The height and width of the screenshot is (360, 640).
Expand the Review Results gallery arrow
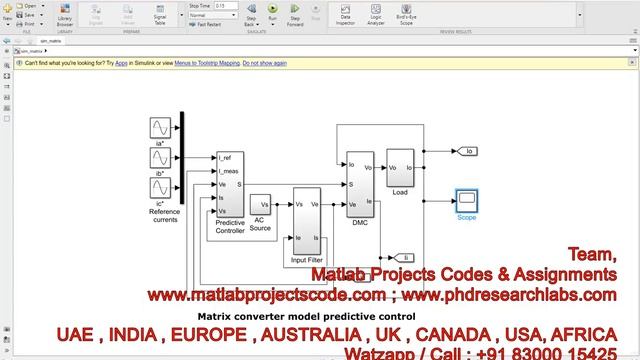pyautogui.click(x=580, y=15)
